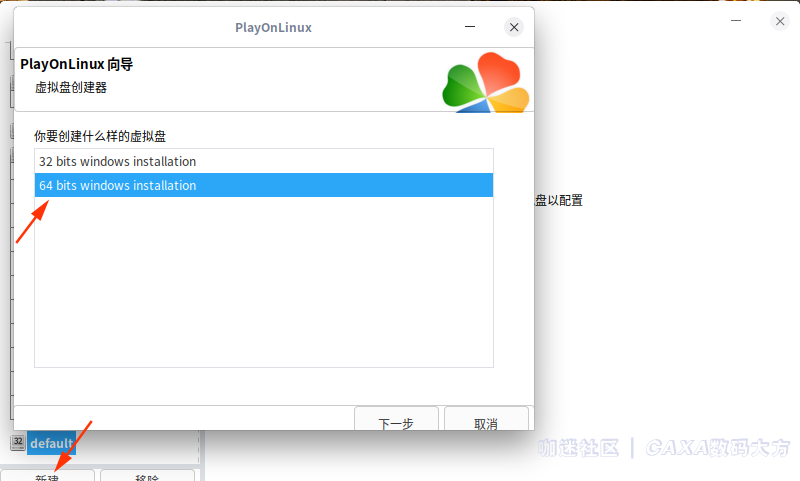Click the PlayOnLinux clover logo

[486, 82]
